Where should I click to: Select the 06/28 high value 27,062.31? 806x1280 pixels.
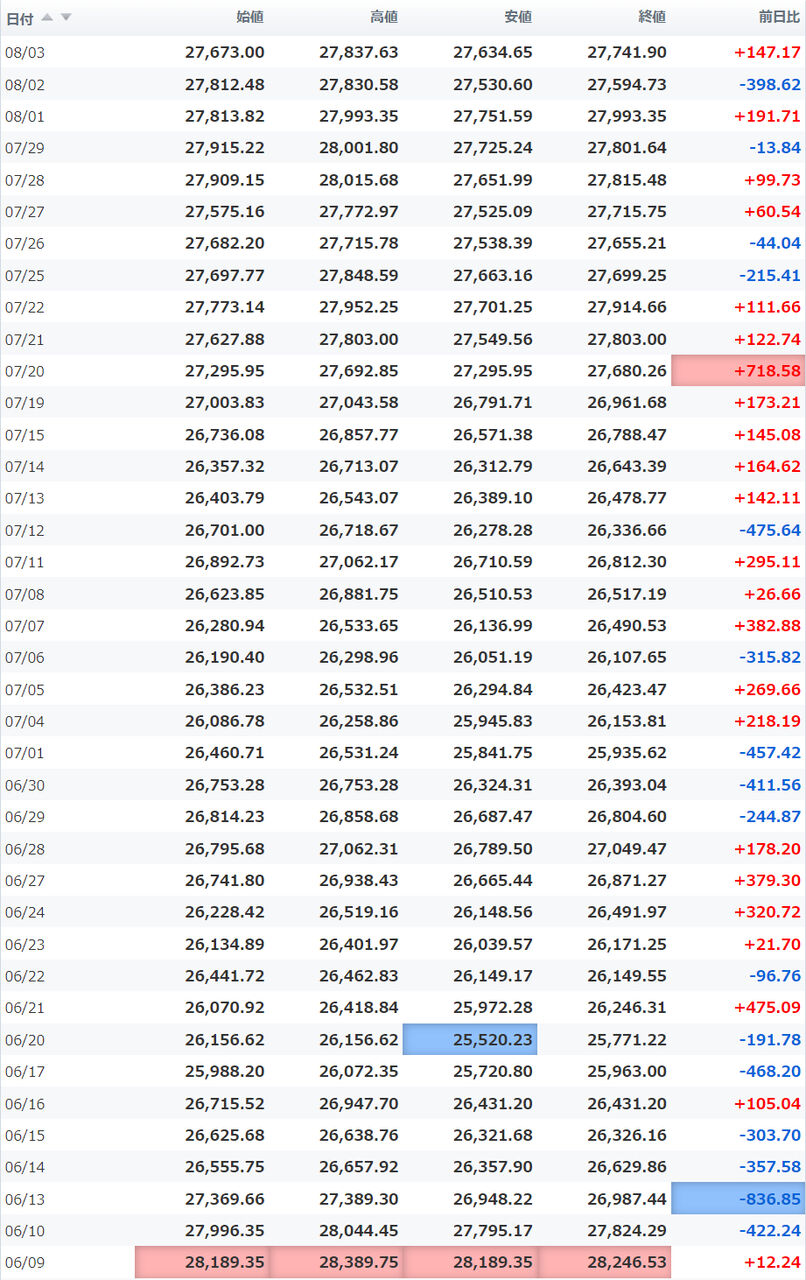tap(359, 851)
